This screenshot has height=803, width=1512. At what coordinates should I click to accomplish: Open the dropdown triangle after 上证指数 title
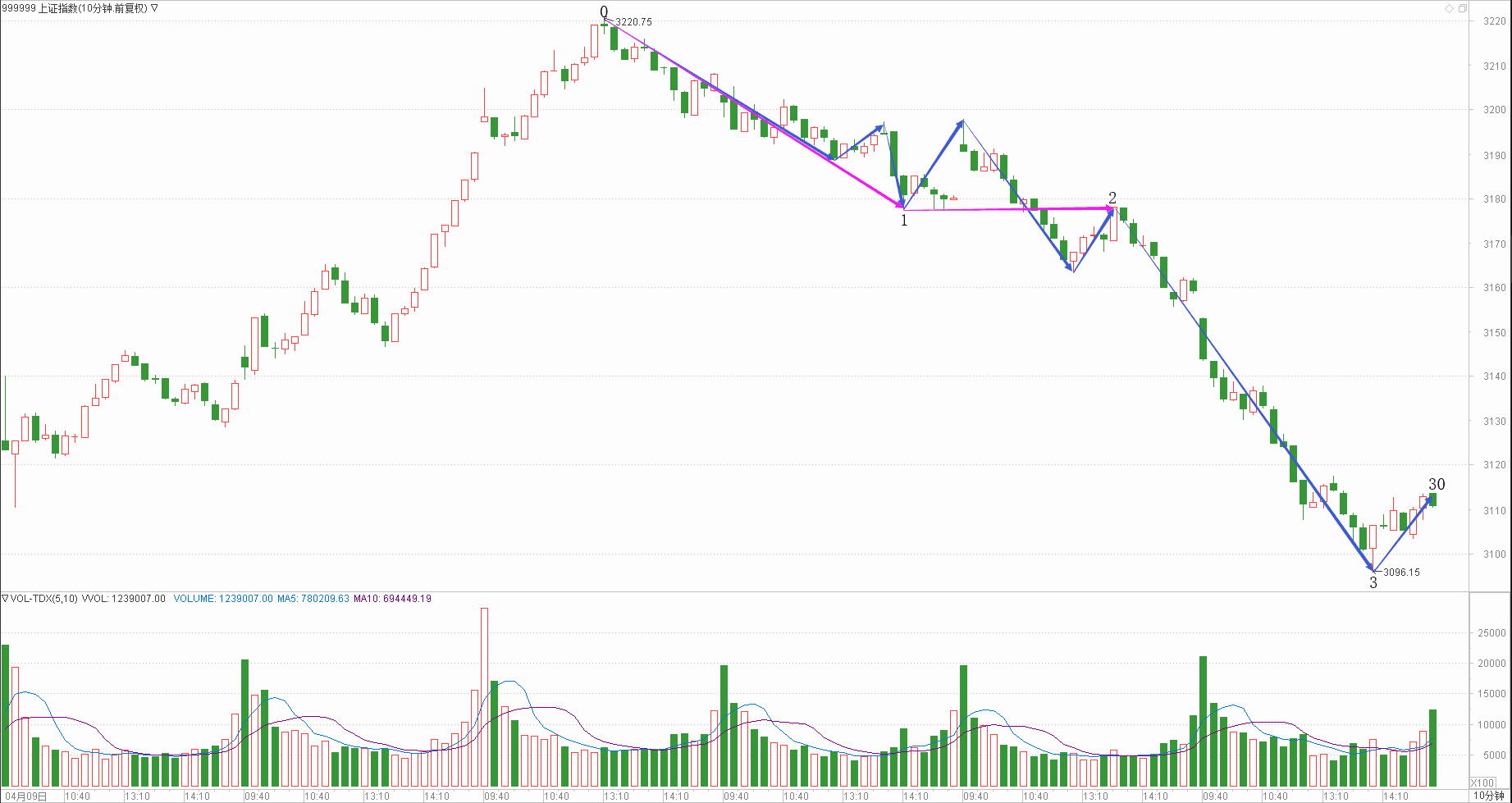(154, 8)
